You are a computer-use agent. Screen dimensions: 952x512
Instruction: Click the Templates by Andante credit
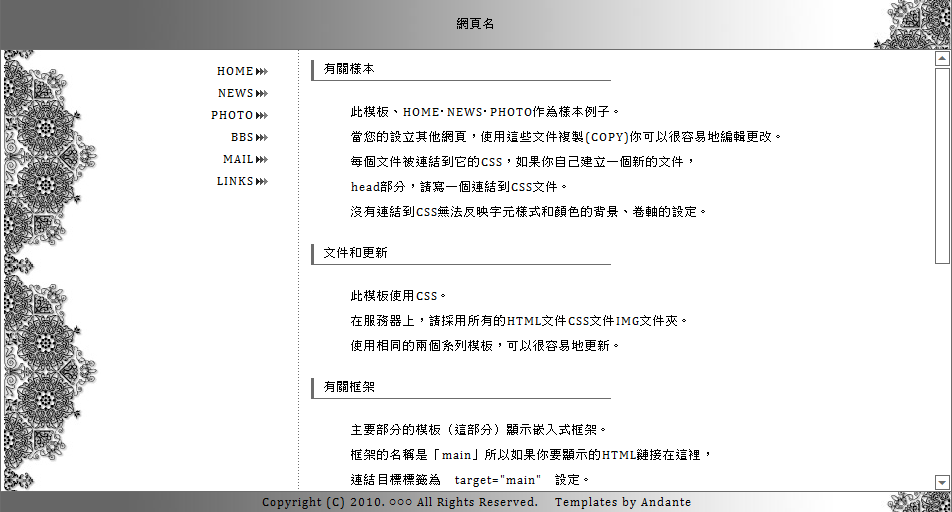pyautogui.click(x=623, y=502)
